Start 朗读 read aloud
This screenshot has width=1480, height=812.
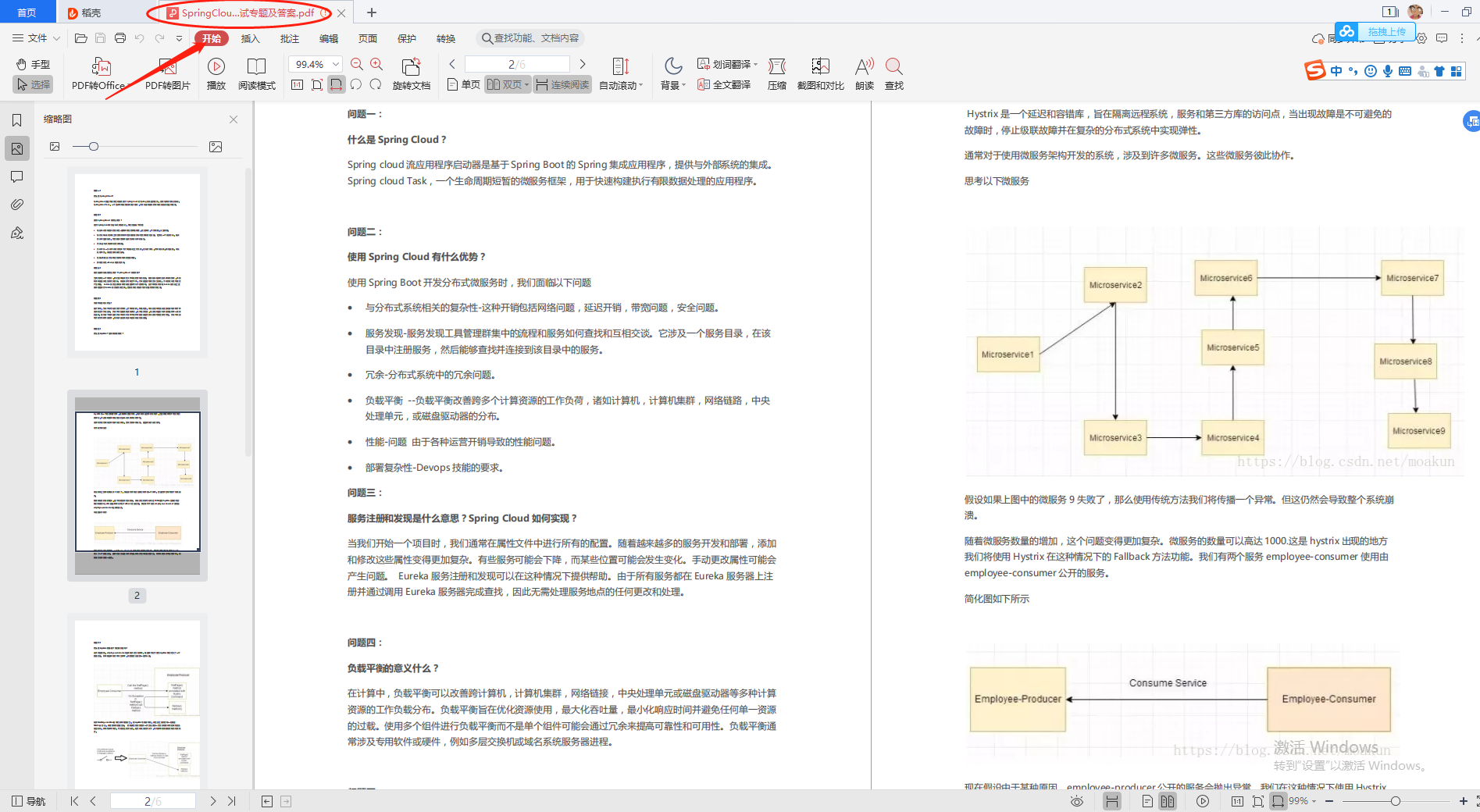pos(865,74)
